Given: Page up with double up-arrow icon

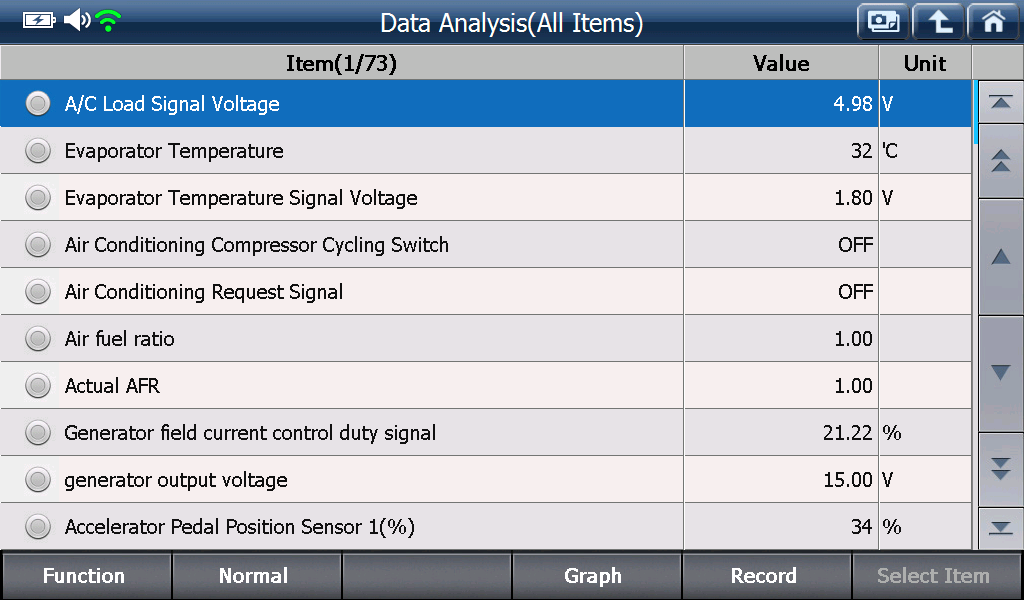Looking at the screenshot, I should coord(1000,161).
